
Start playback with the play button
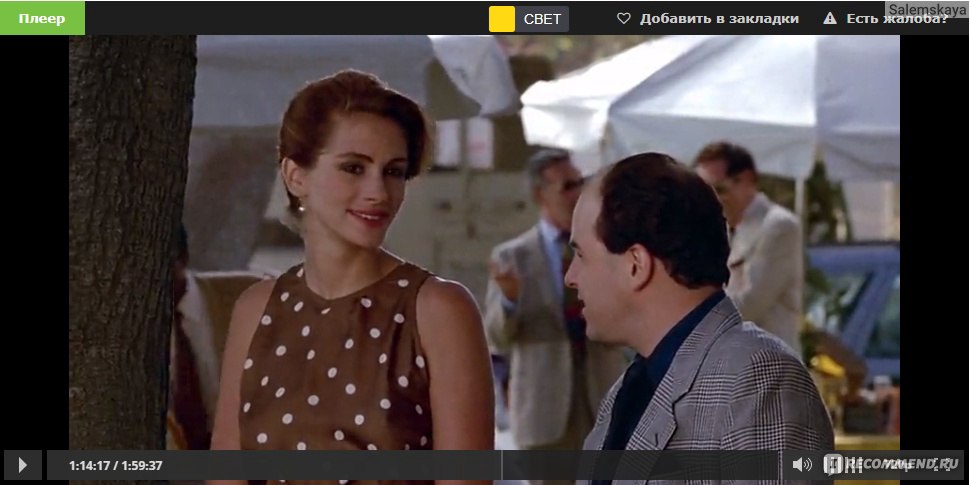[23, 465]
